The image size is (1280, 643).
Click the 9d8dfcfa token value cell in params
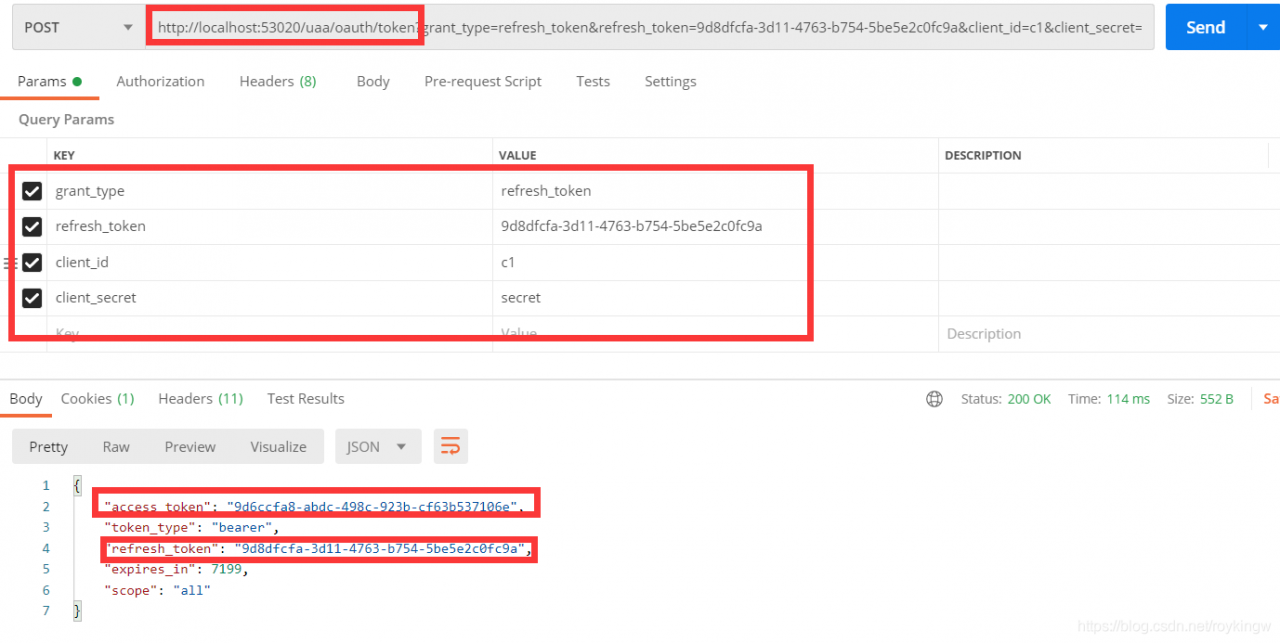click(x=716, y=226)
